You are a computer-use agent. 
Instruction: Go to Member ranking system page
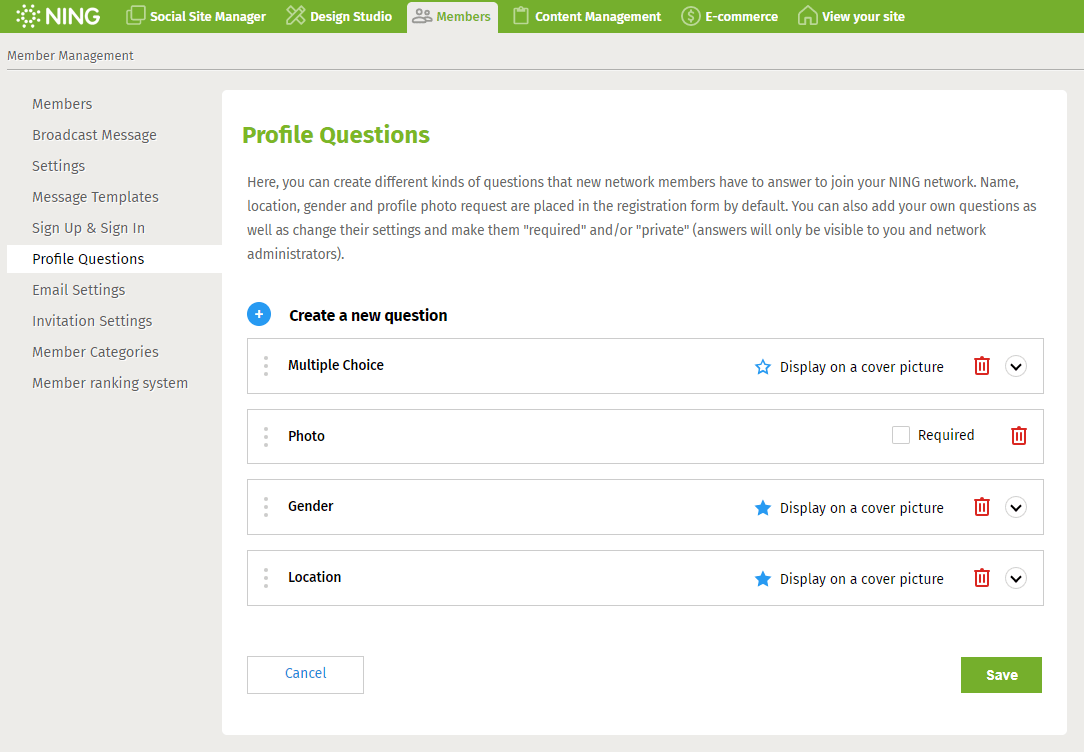pos(110,382)
